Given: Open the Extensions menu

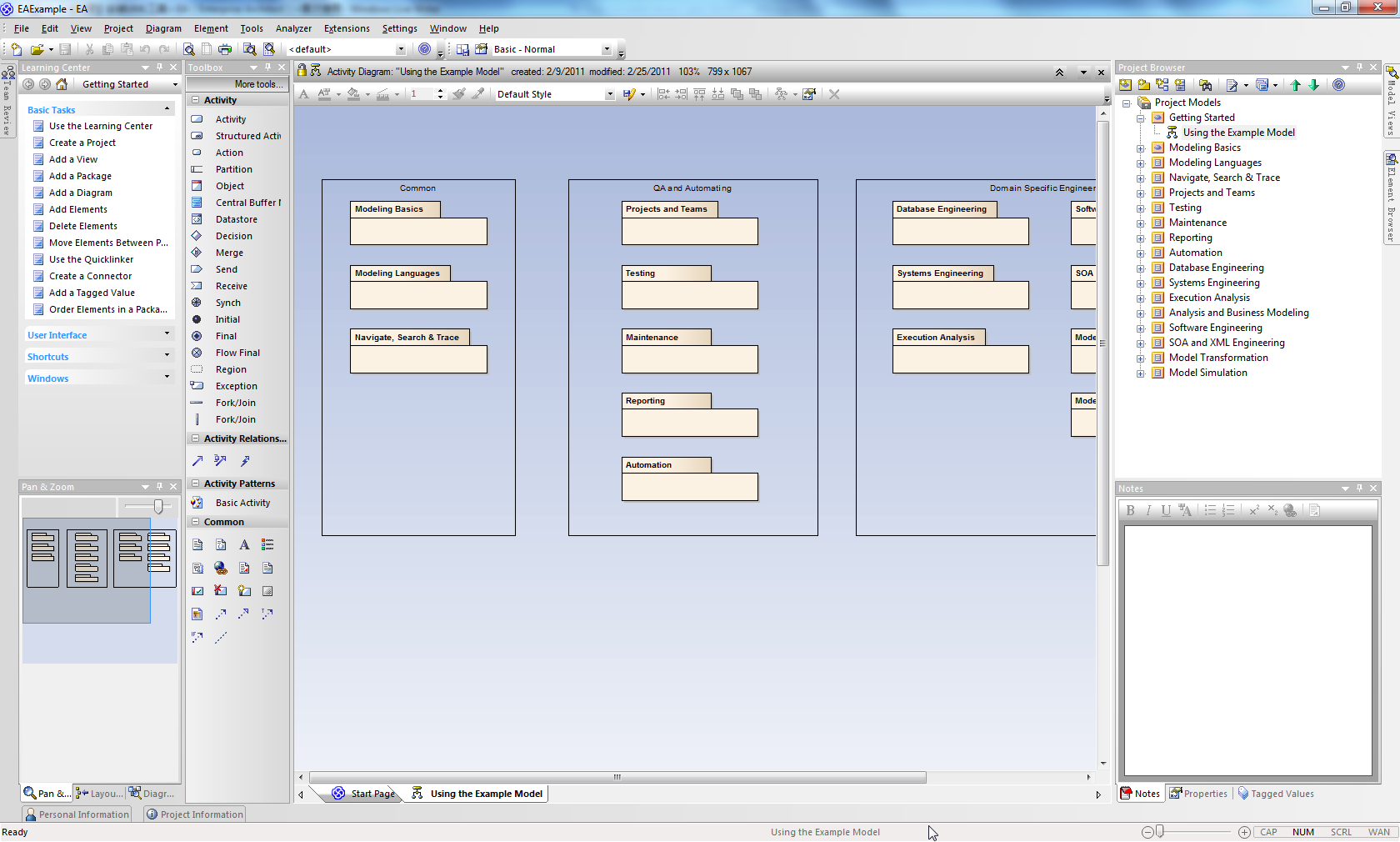Looking at the screenshot, I should (347, 28).
